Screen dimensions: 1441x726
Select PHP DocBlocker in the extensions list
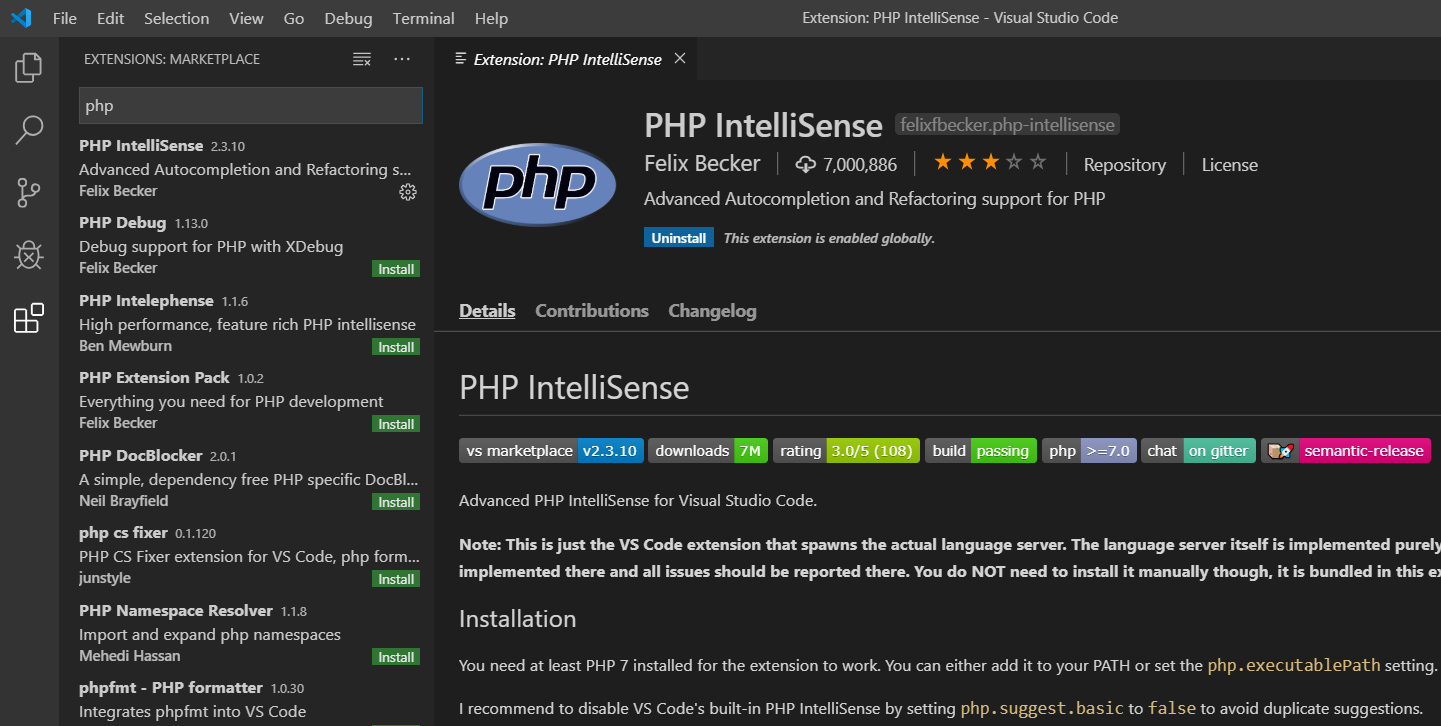(247, 478)
